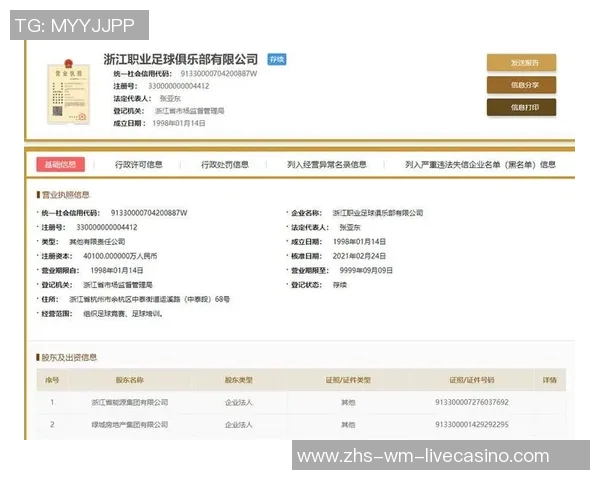The height and width of the screenshot is (480, 600).
Task: Click 其他 in the 绿城房地产集团 row
Action: [x=348, y=424]
